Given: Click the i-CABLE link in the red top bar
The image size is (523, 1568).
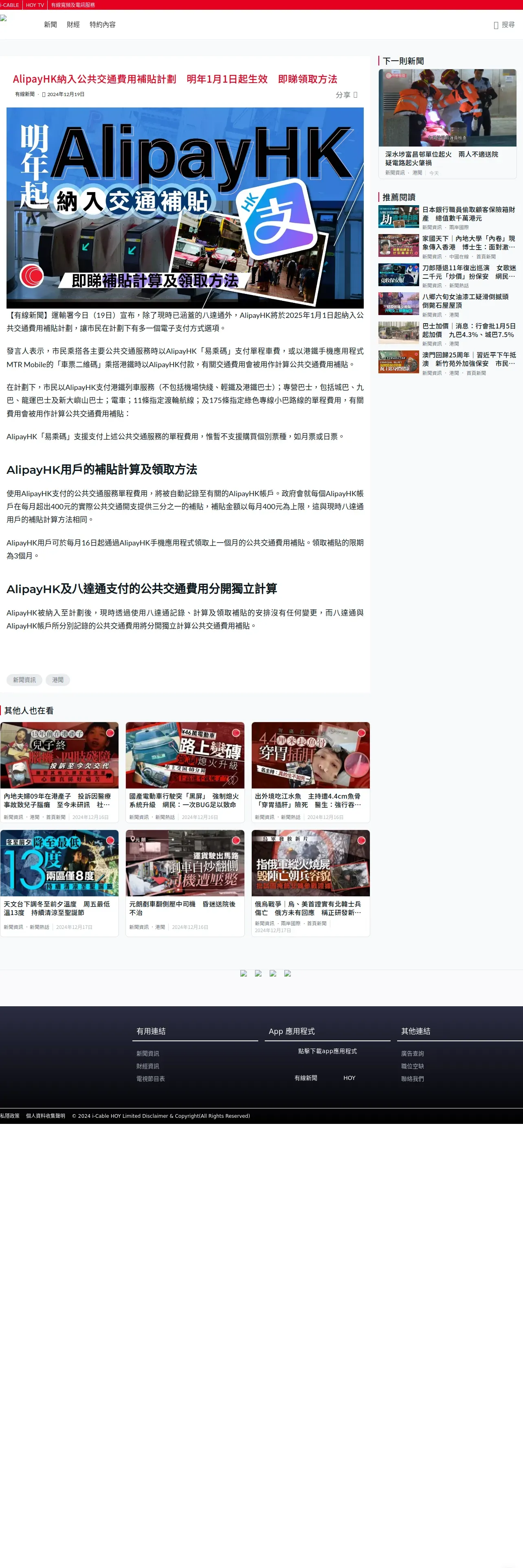Looking at the screenshot, I should coord(10,5).
